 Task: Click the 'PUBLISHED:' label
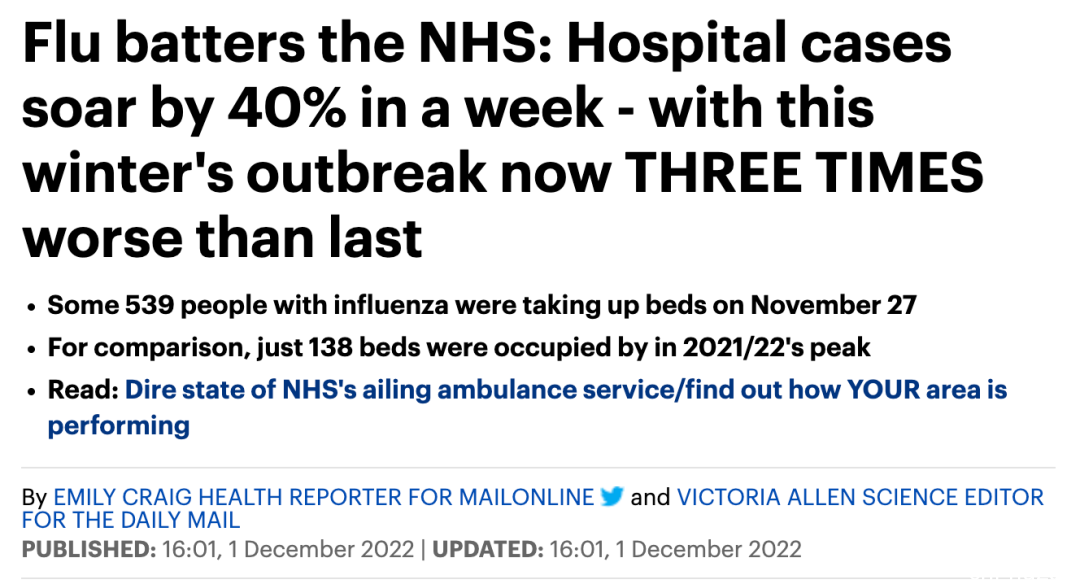(90, 550)
